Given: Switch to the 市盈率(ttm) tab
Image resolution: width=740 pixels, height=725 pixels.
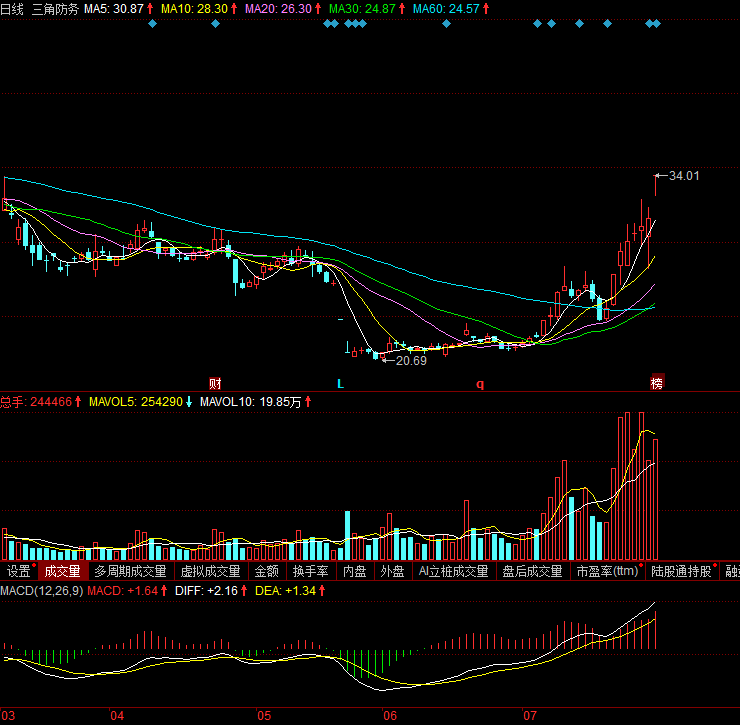Looking at the screenshot, I should (606, 572).
